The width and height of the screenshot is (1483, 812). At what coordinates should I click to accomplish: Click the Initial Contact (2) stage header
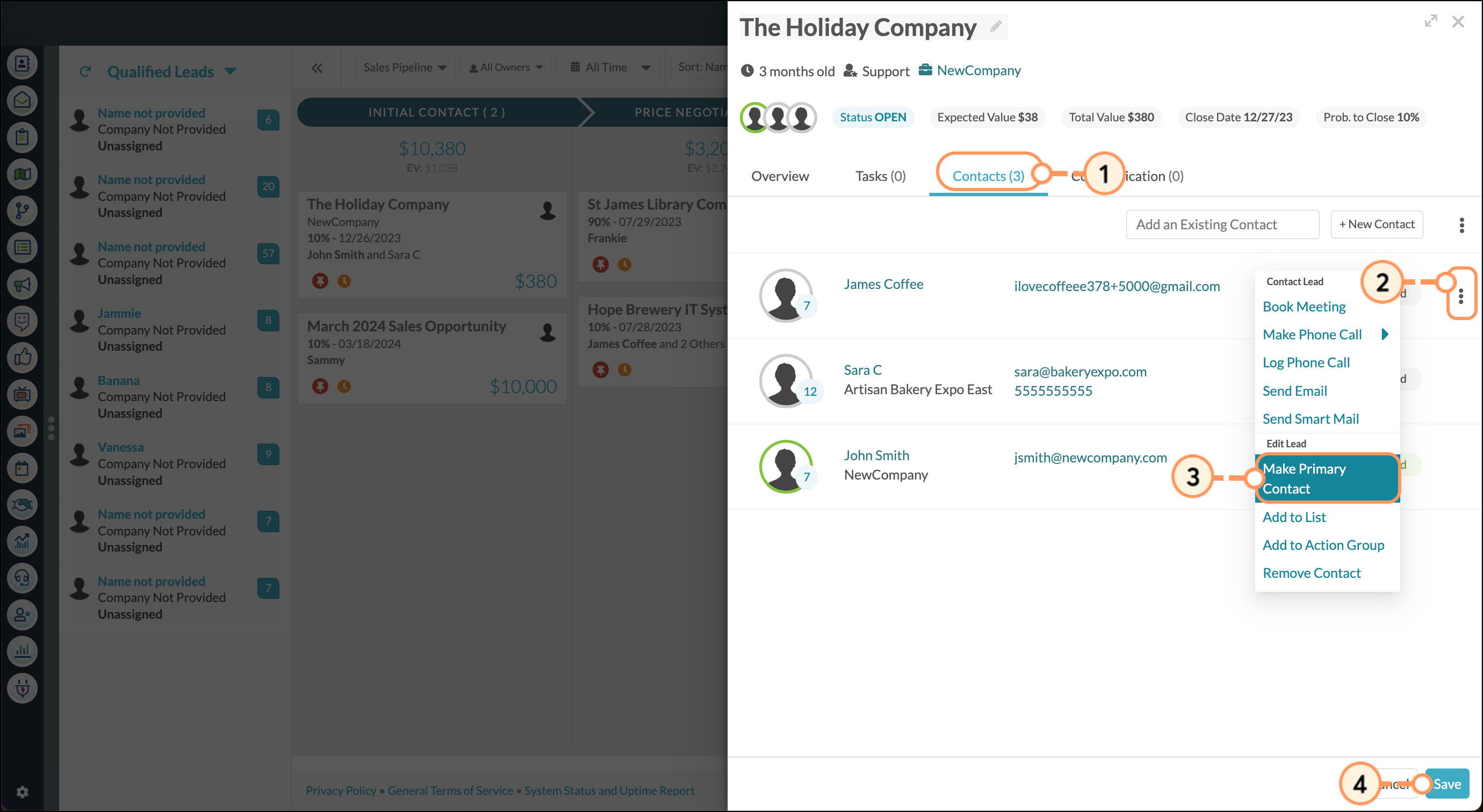coord(437,112)
